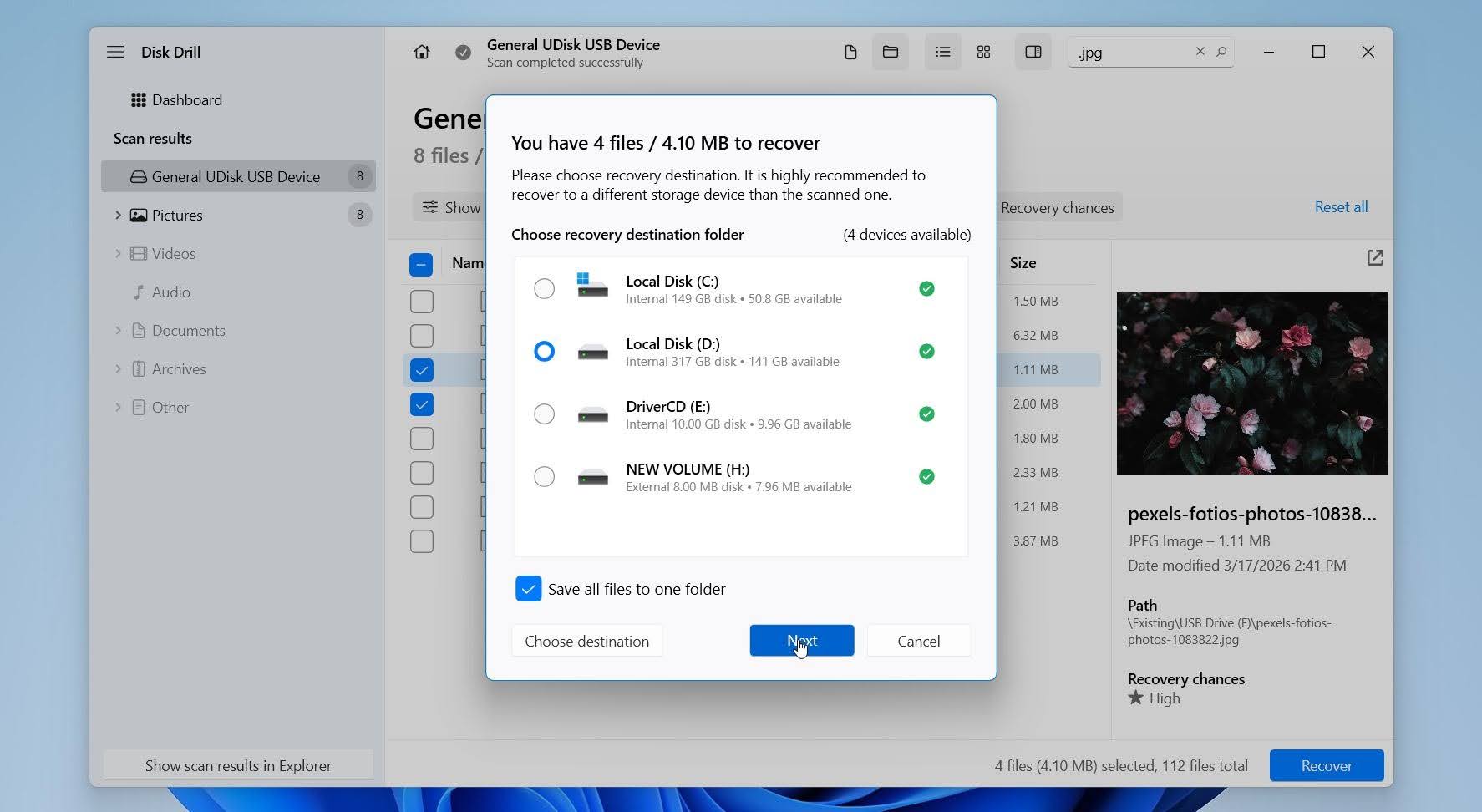
Task: Click Next to continue recovery
Action: (802, 641)
